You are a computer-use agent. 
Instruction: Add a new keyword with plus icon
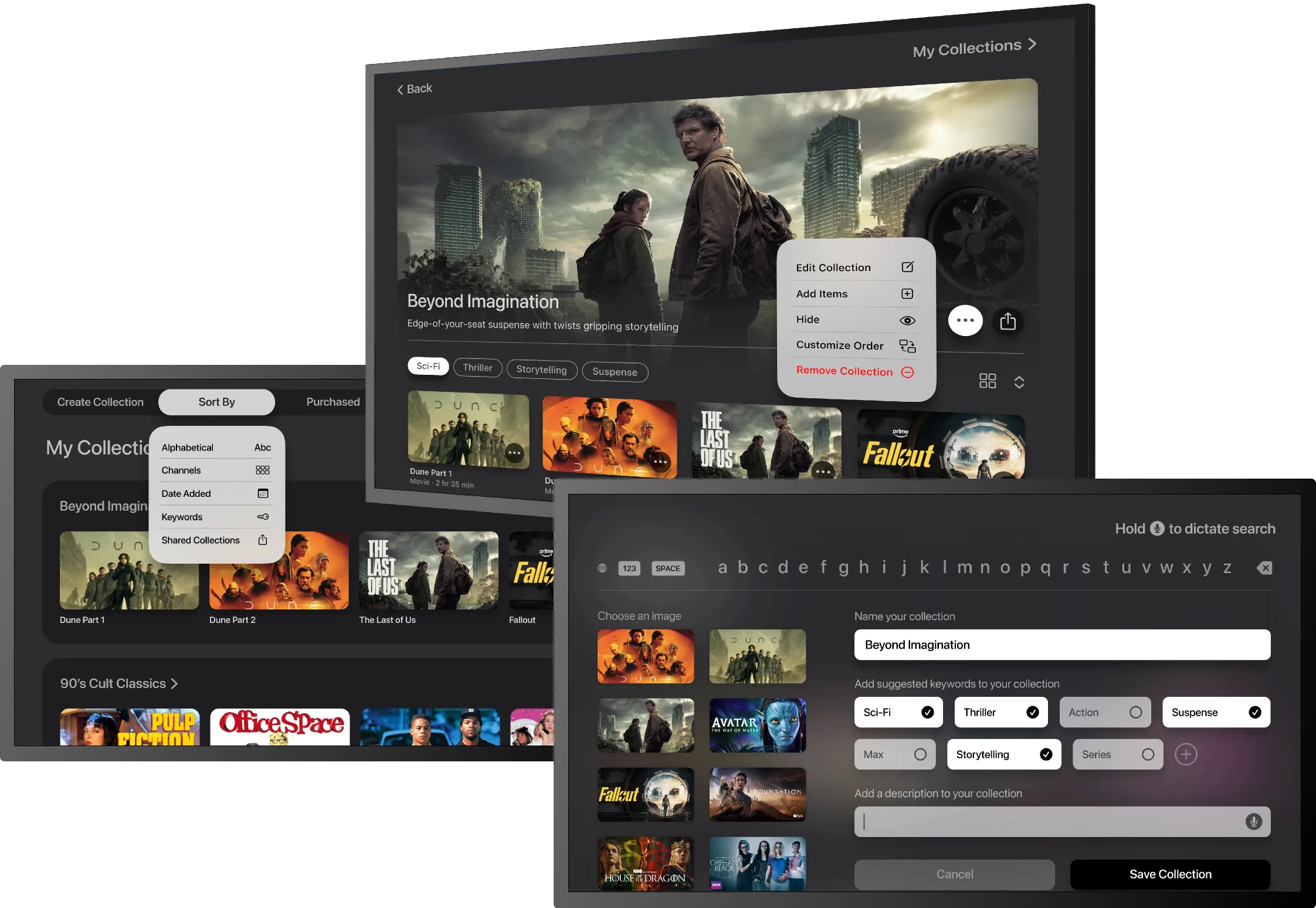[x=1186, y=754]
